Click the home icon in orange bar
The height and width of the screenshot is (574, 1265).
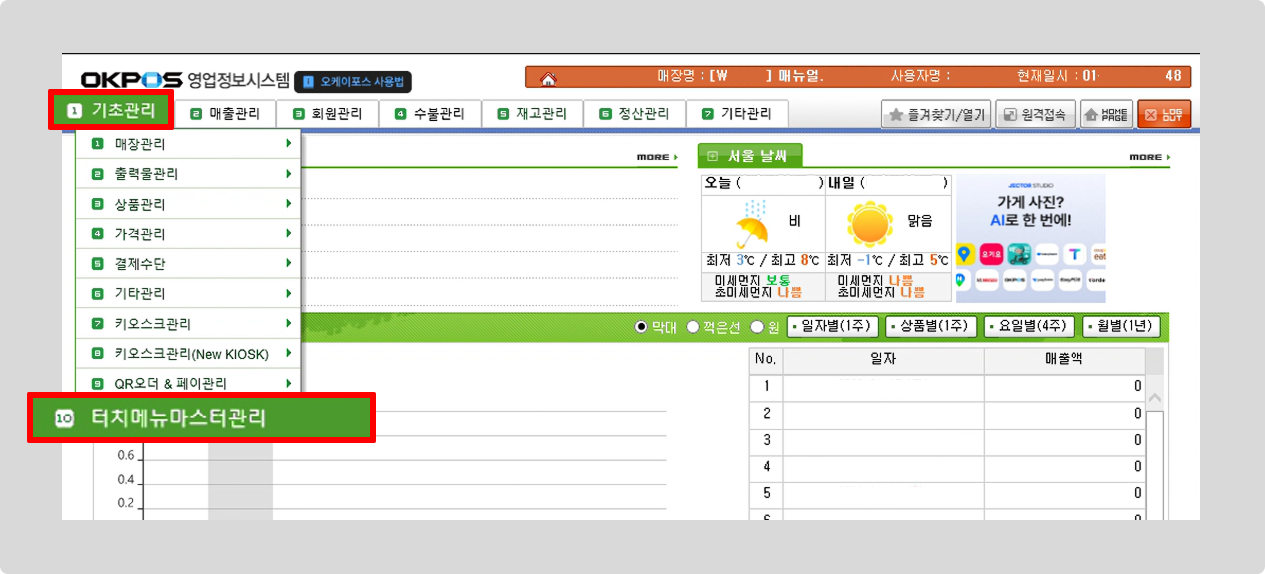tap(547, 78)
